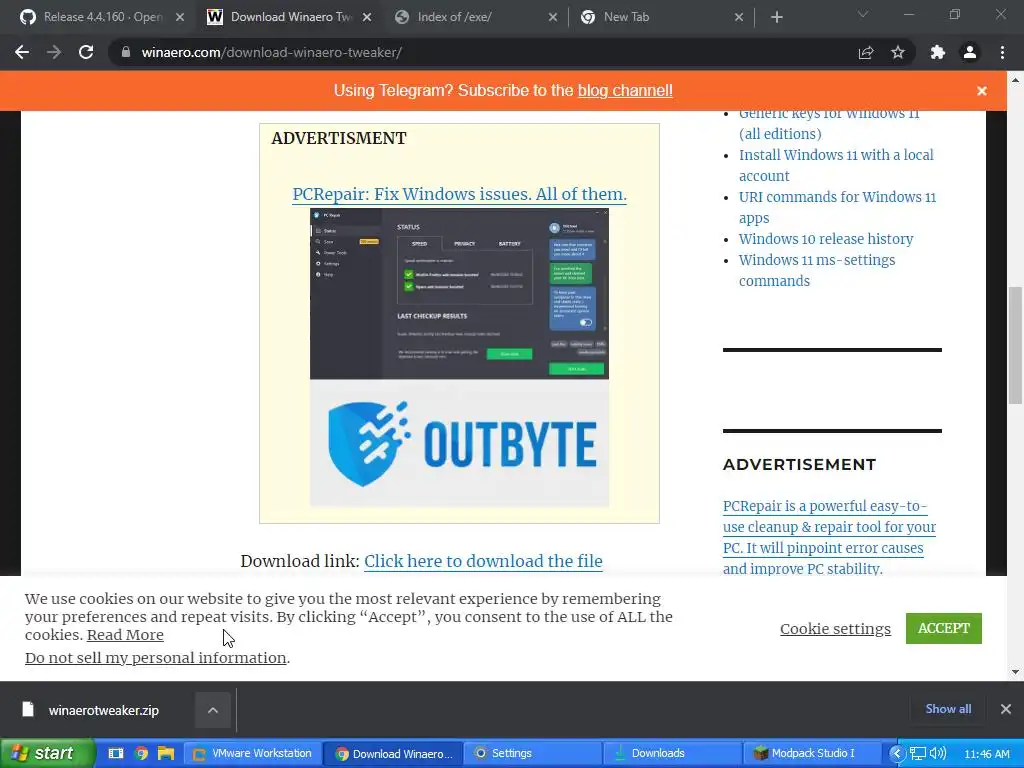Open the folder quick launch icon
This screenshot has height=768, width=1024.
click(x=166, y=753)
